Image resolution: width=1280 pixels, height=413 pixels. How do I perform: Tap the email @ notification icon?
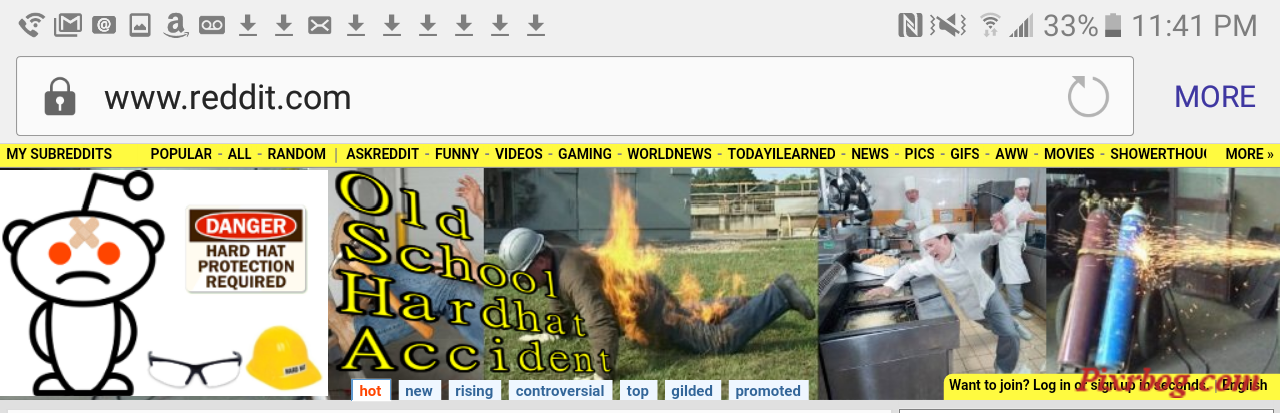click(x=104, y=26)
